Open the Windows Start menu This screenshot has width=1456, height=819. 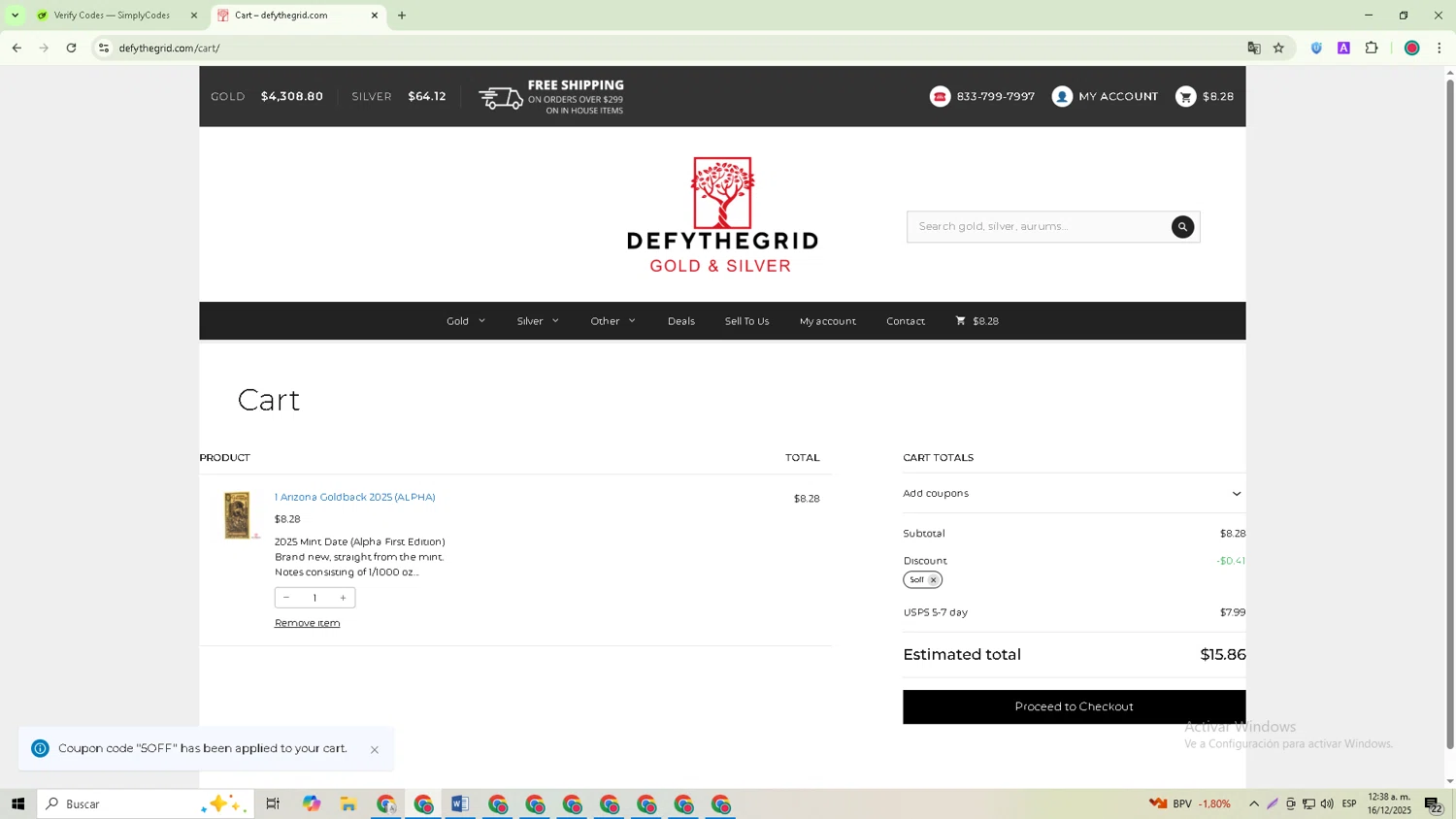17,804
